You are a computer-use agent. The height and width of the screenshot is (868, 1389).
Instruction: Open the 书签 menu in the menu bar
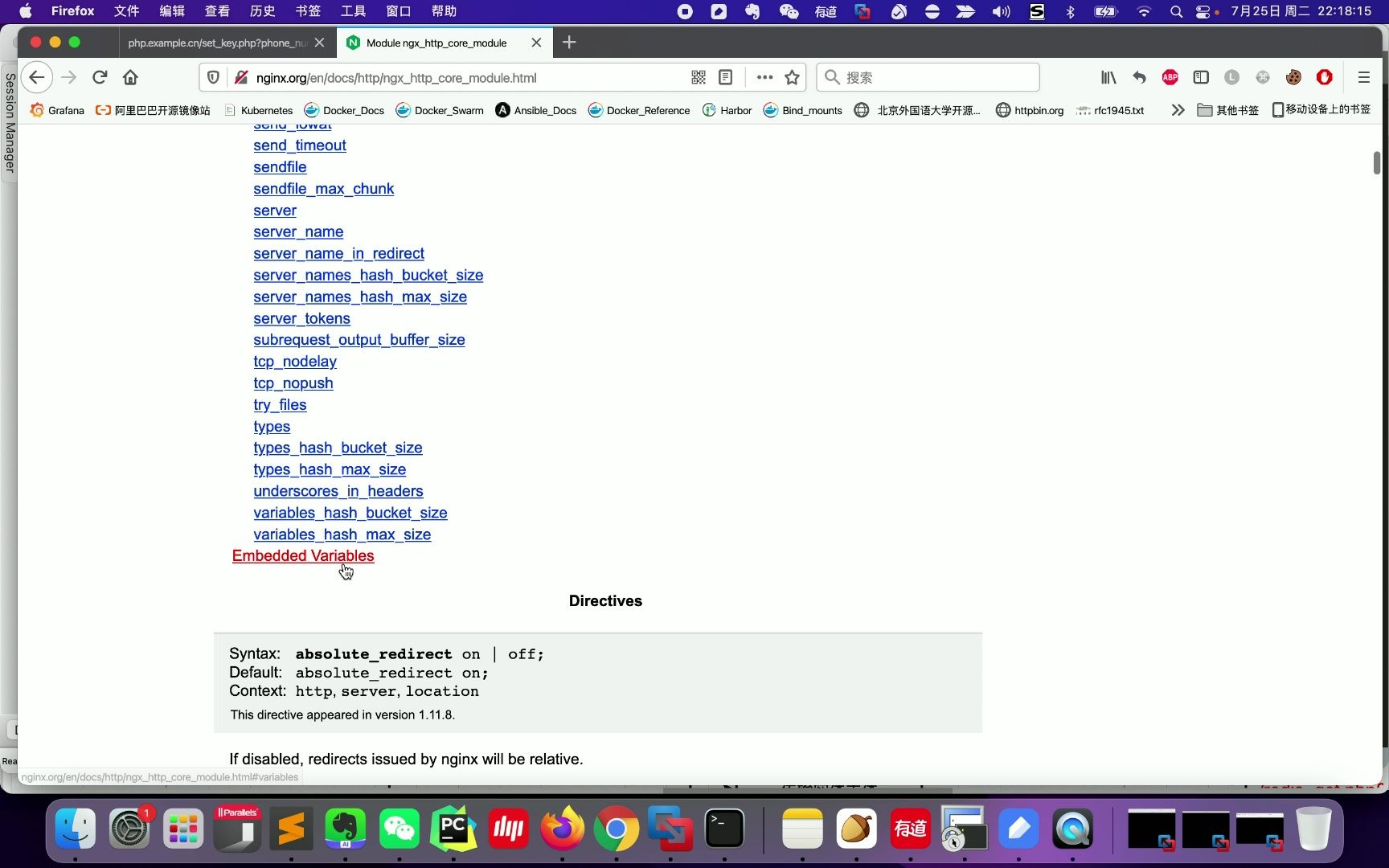(x=306, y=11)
